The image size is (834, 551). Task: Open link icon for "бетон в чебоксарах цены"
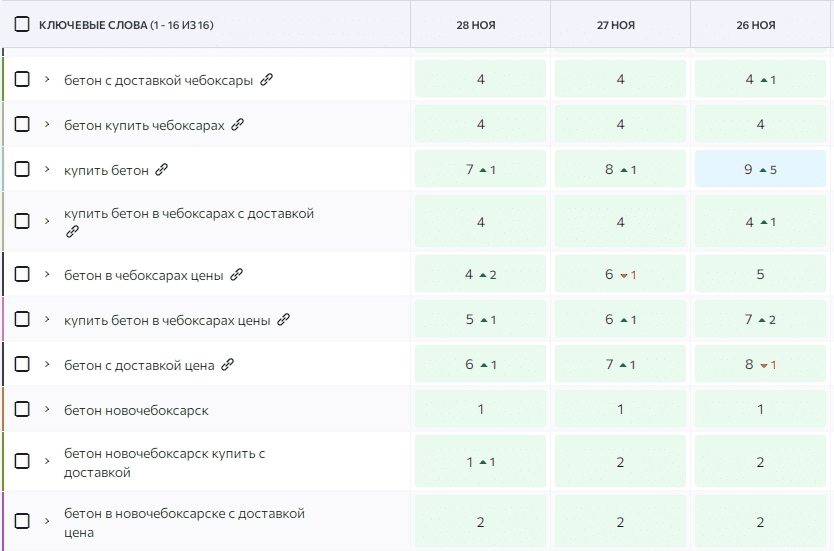pos(237,274)
